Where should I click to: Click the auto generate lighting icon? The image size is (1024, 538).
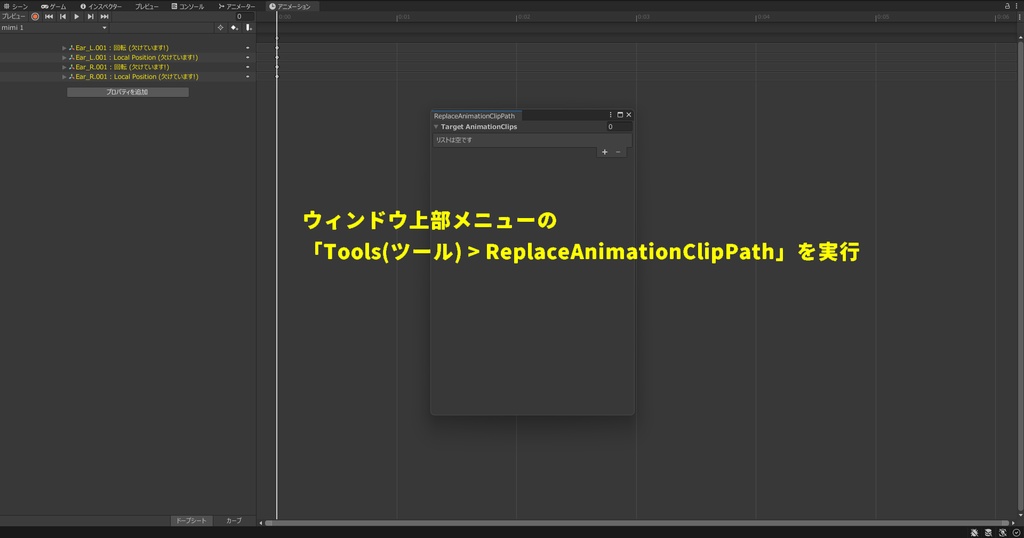click(1003, 533)
